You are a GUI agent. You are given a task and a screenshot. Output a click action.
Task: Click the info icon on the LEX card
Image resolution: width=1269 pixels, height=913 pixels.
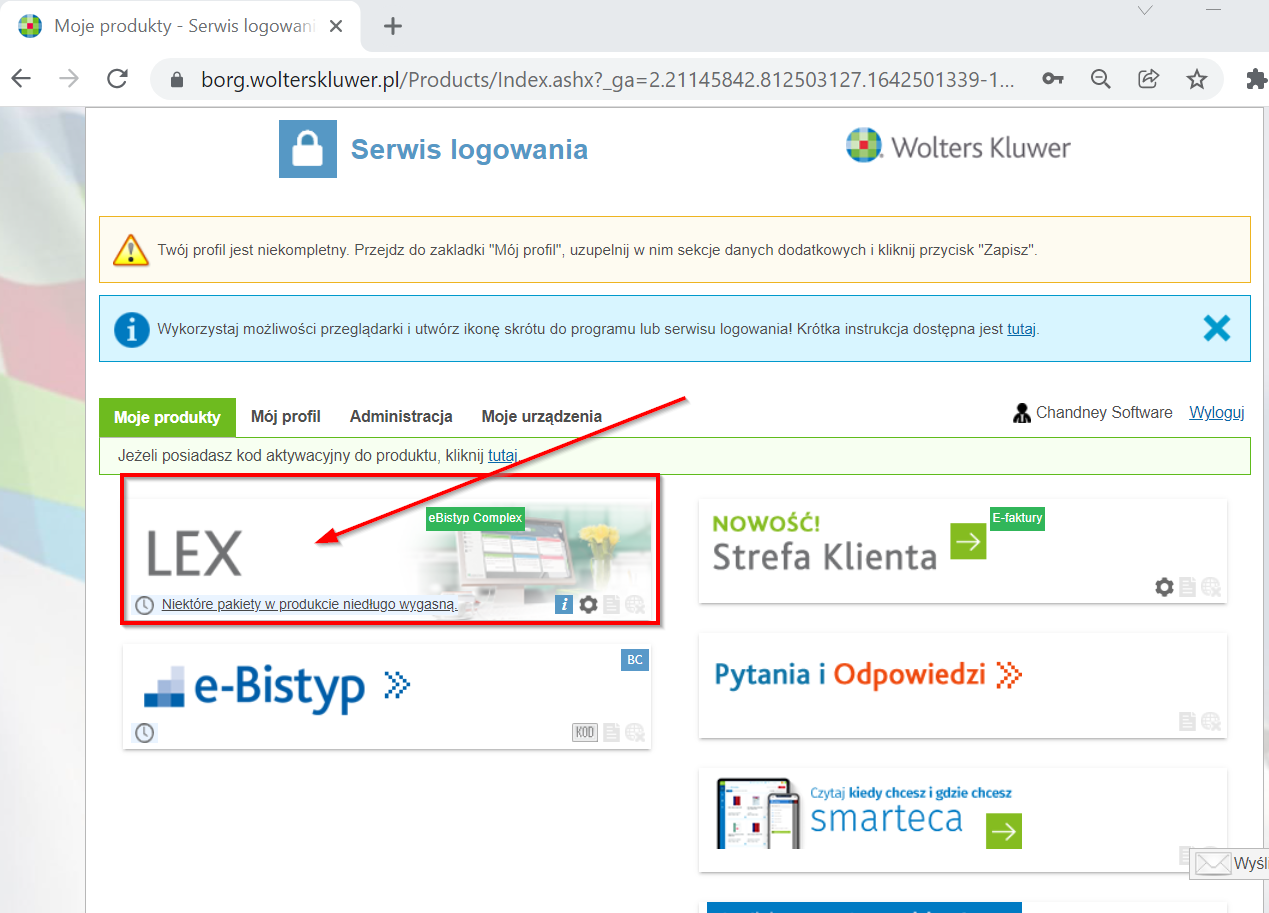click(564, 604)
